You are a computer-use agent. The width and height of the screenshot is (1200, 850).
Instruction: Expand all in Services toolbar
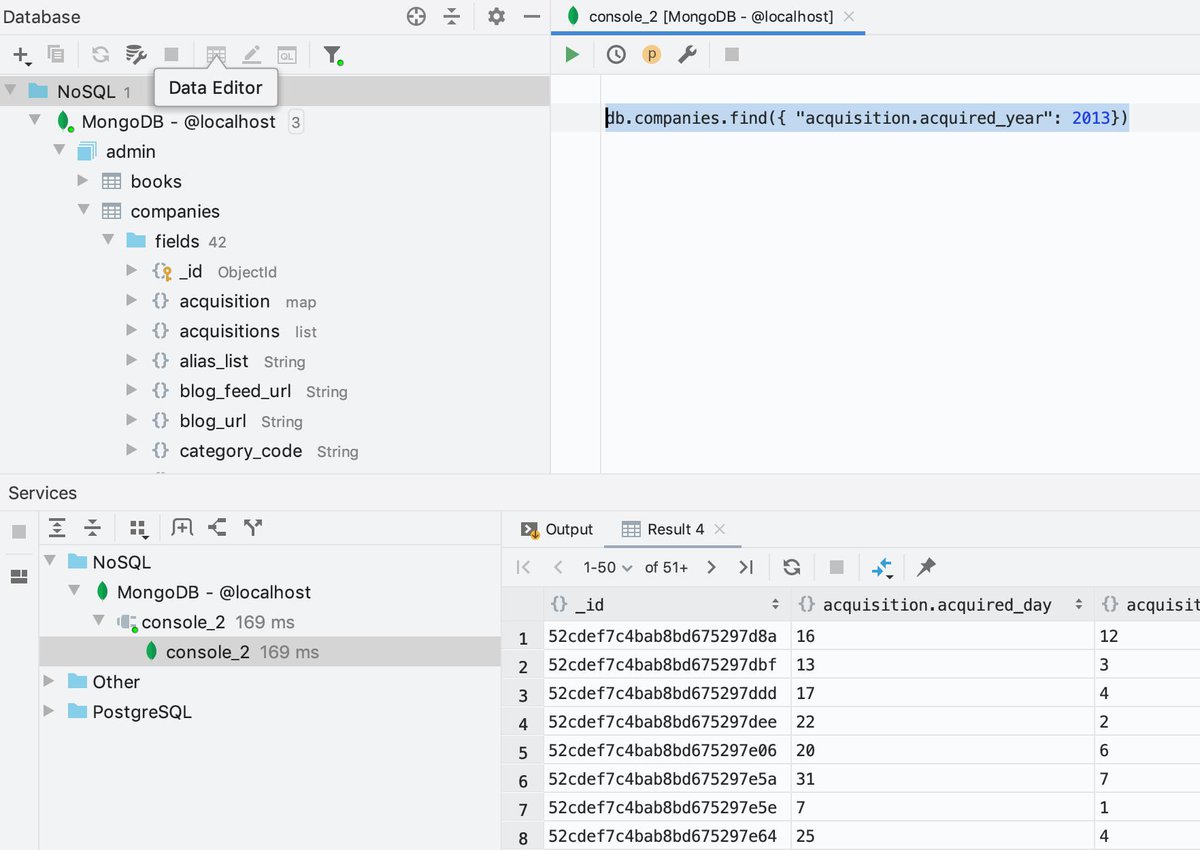[58, 527]
